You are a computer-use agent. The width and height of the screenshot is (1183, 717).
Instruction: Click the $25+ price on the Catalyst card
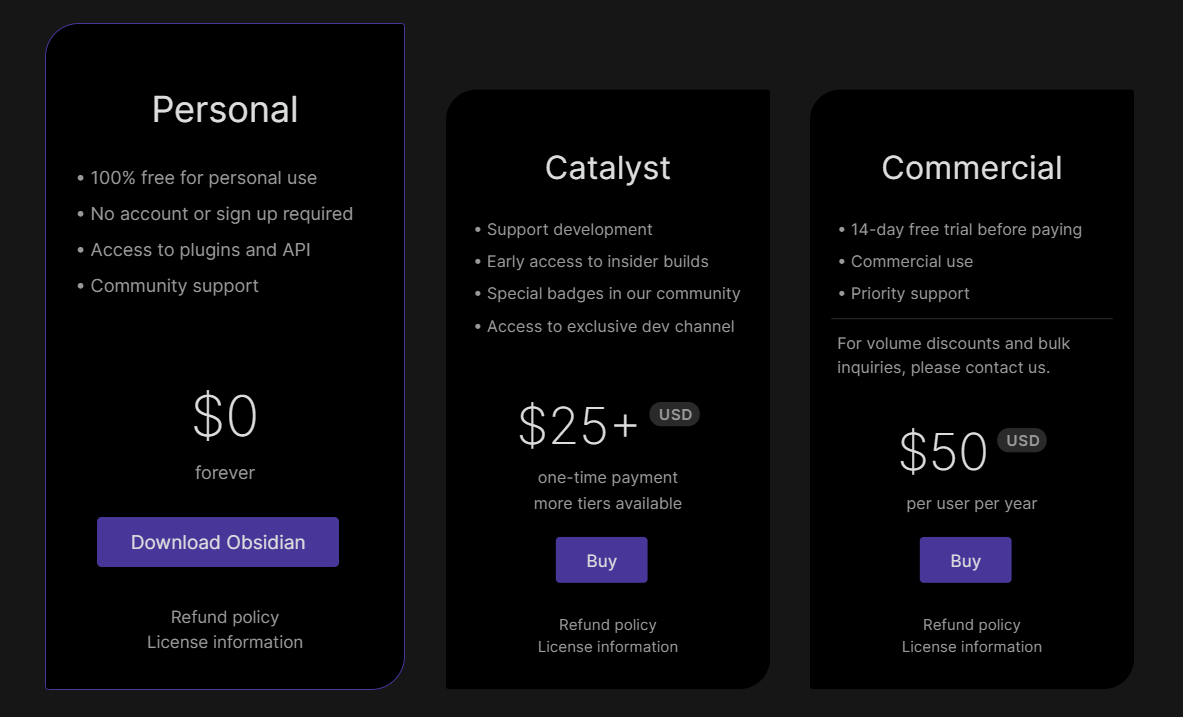[578, 427]
